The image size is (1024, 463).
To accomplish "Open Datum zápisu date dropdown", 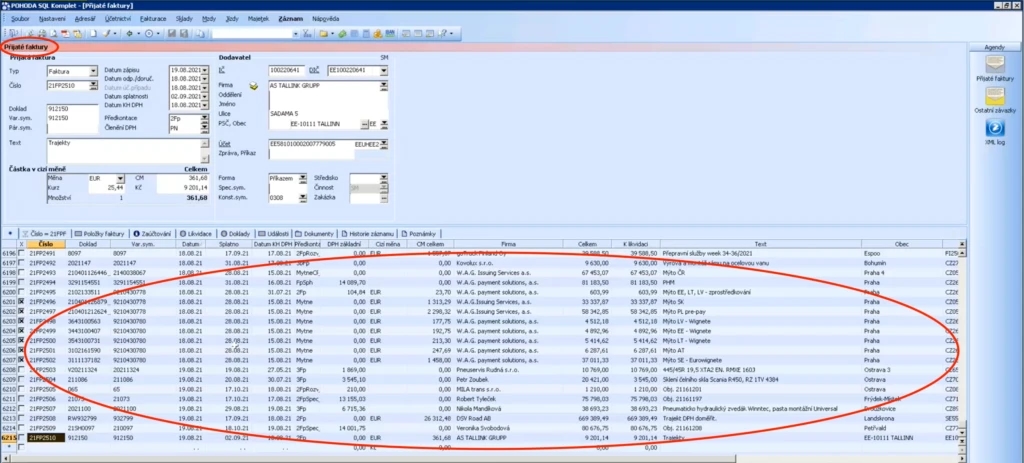I will [x=204, y=69].
